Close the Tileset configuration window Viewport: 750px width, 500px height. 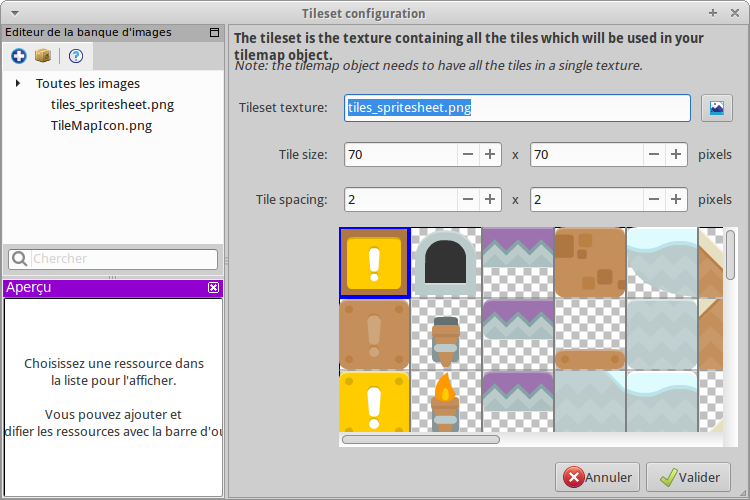pyautogui.click(x=735, y=13)
